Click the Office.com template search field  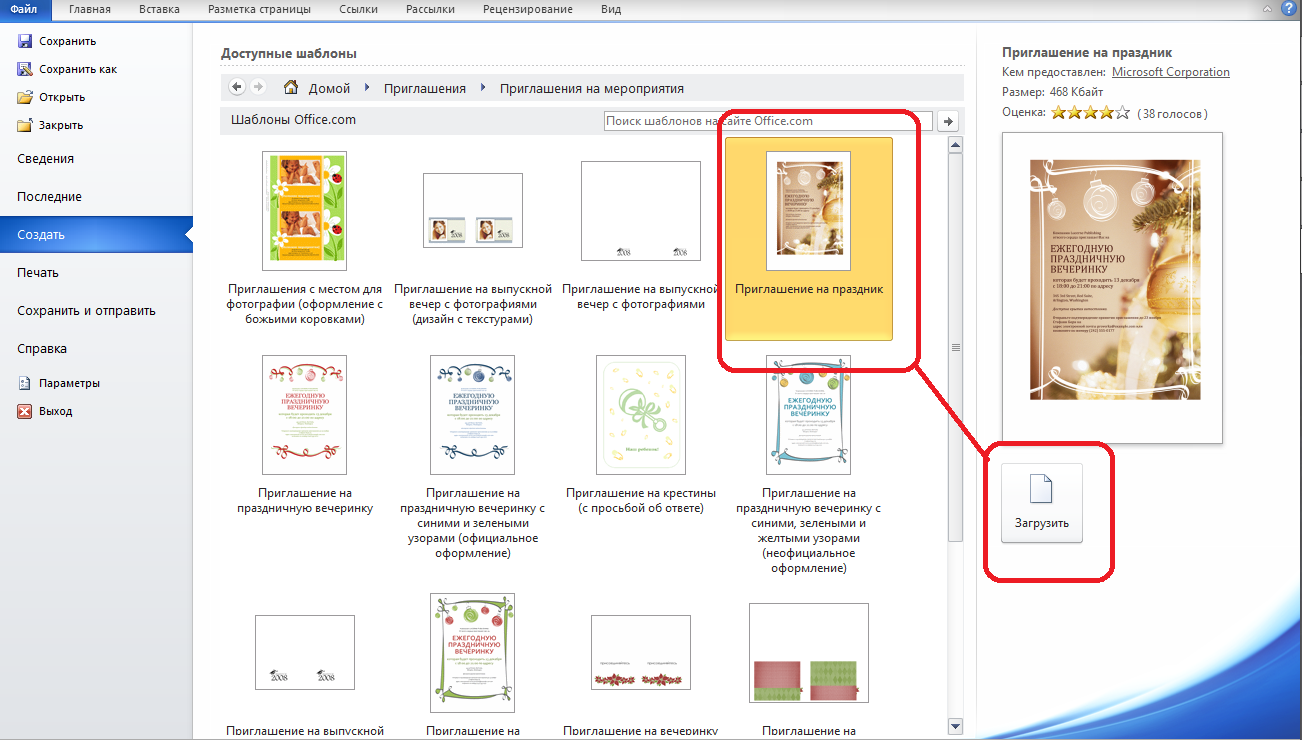(x=767, y=121)
